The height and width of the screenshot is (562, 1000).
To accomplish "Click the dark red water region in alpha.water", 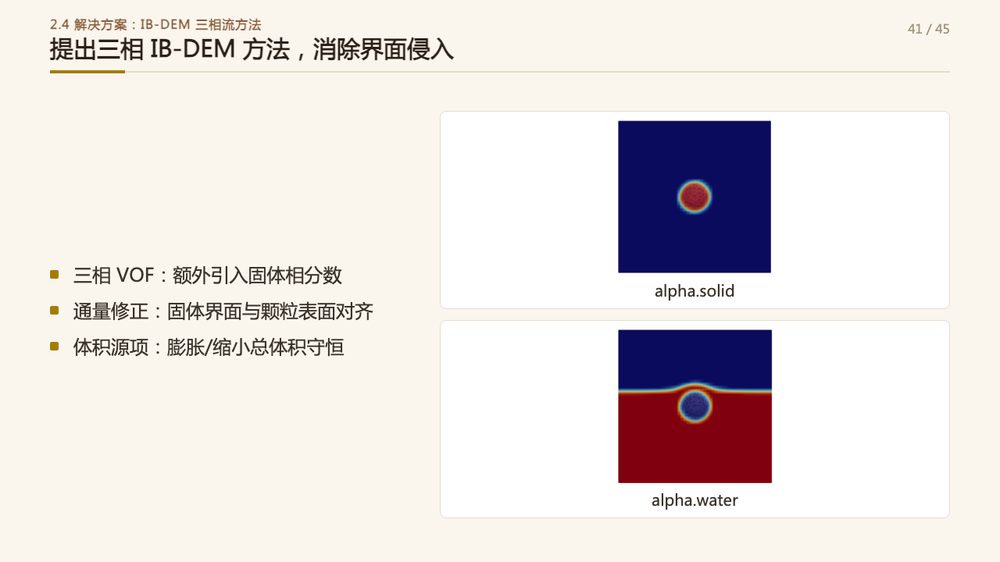I will [695, 453].
